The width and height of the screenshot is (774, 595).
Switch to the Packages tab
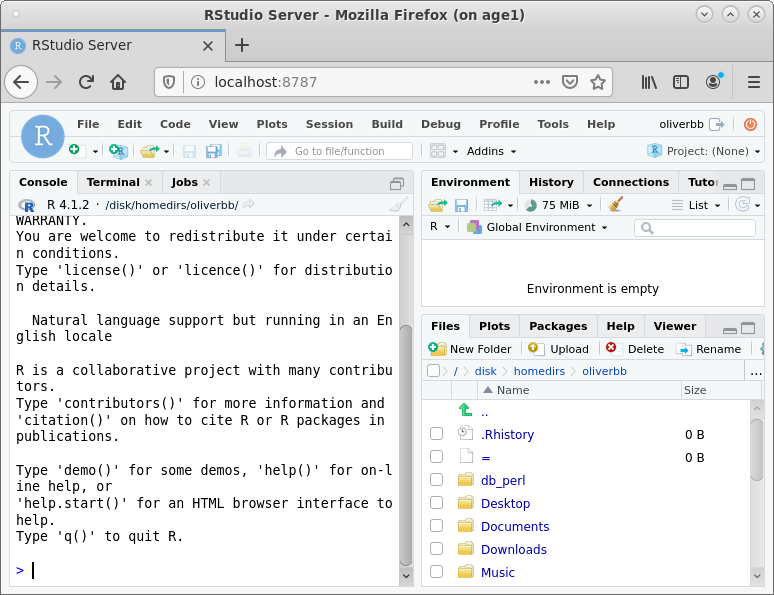[x=557, y=326]
